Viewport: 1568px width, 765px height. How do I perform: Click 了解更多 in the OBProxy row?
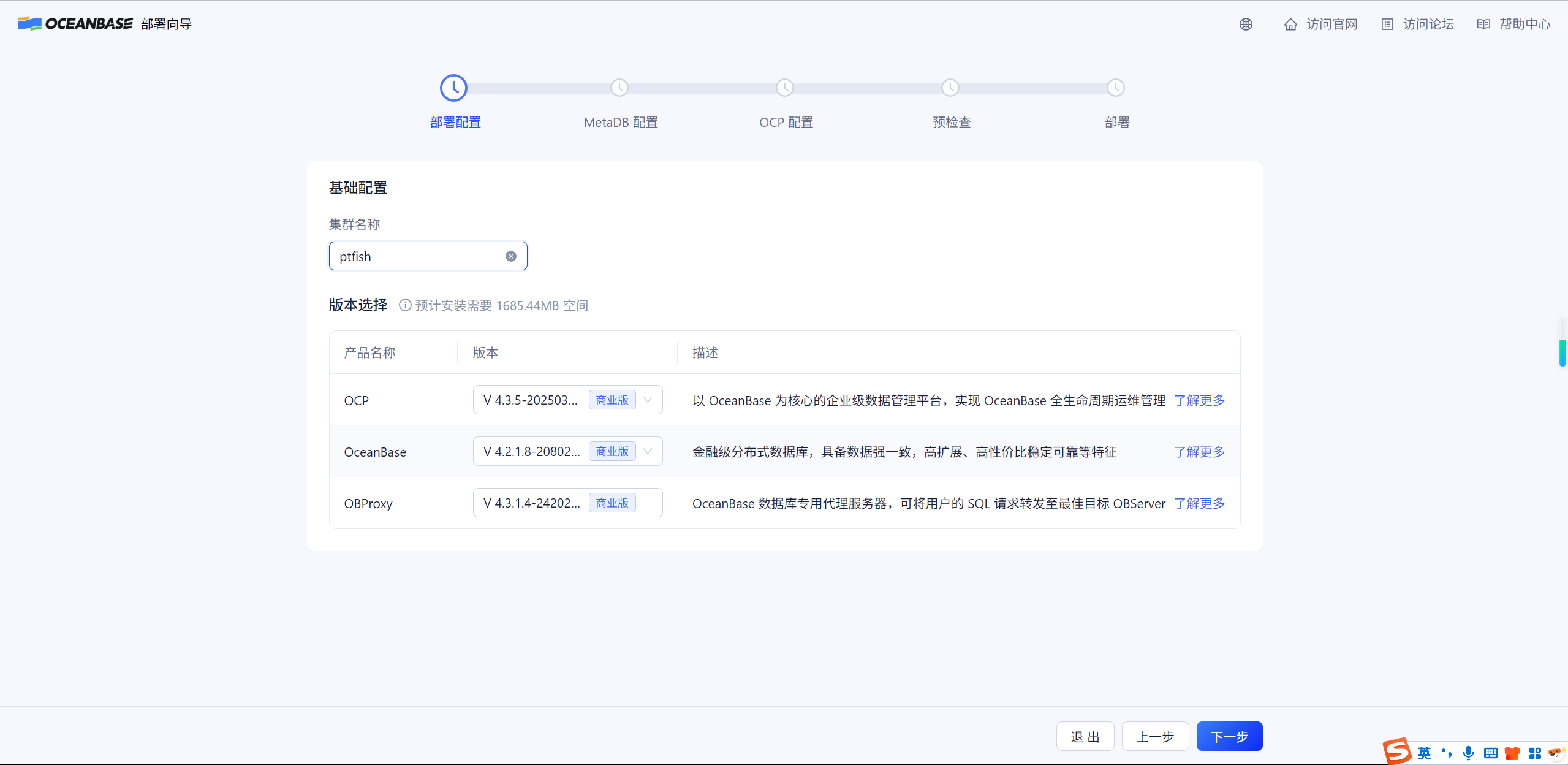point(1199,503)
